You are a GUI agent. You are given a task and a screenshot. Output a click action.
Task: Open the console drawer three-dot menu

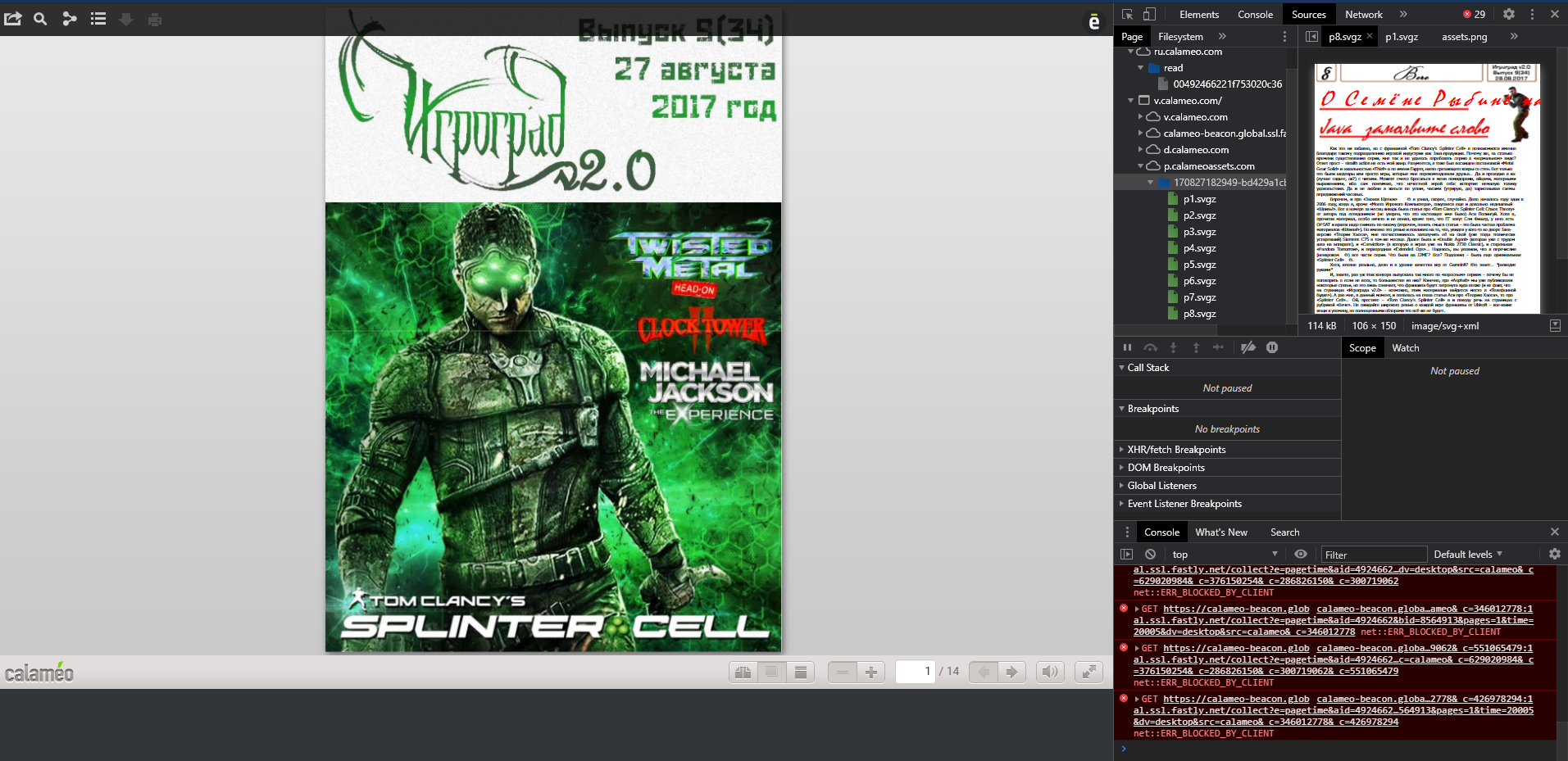(1127, 532)
